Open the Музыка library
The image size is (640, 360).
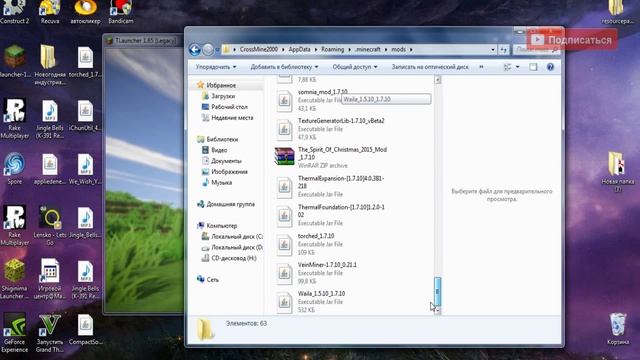[x=221, y=182]
